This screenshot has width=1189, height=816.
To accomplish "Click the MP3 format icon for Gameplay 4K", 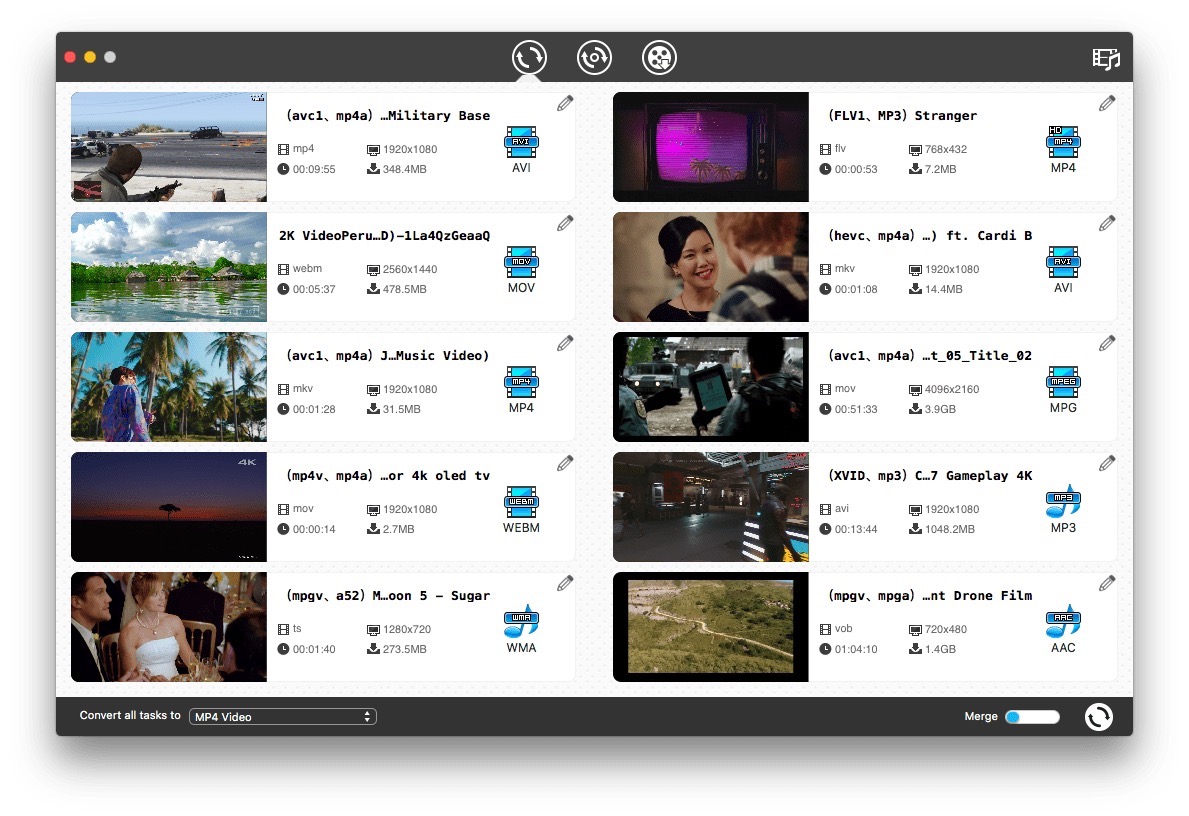I will tap(1063, 503).
